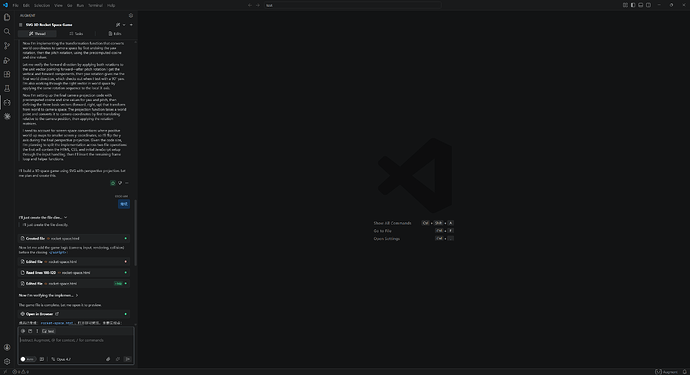
Task: Open the Opus 4.7 model selector
Action: click(x=61, y=359)
